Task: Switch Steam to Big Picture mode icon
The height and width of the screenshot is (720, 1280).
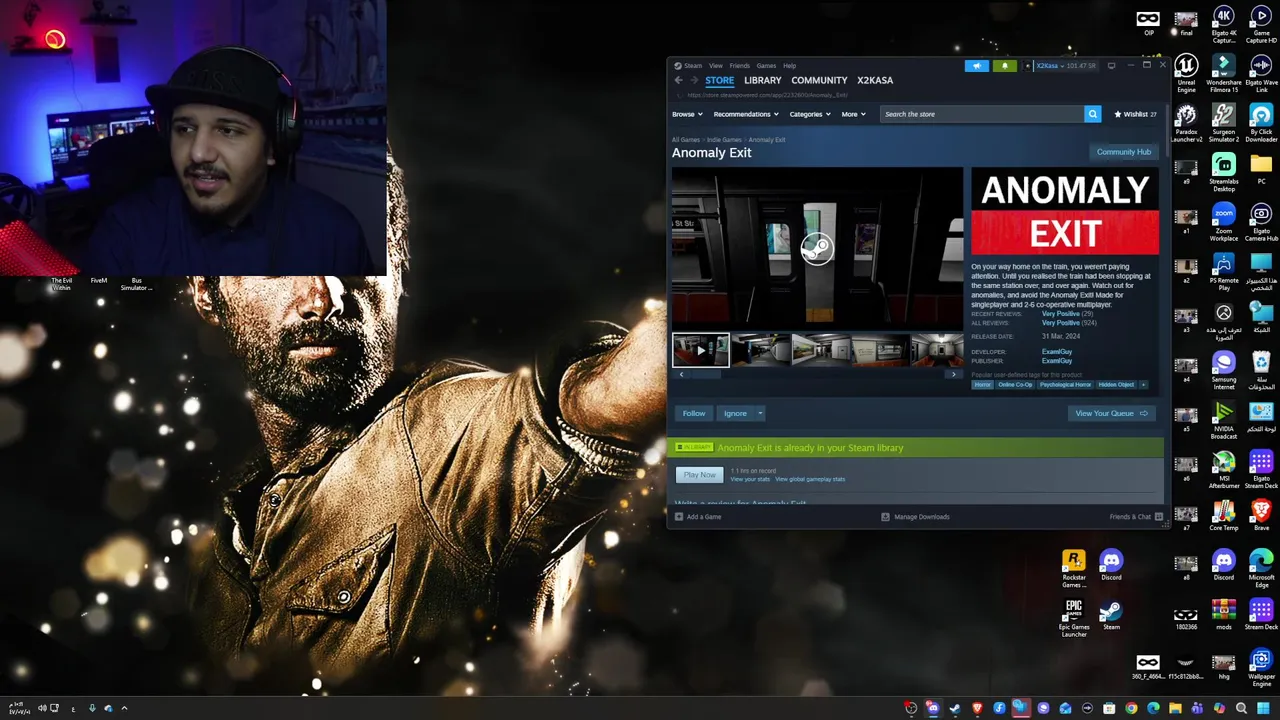Action: (1111, 66)
